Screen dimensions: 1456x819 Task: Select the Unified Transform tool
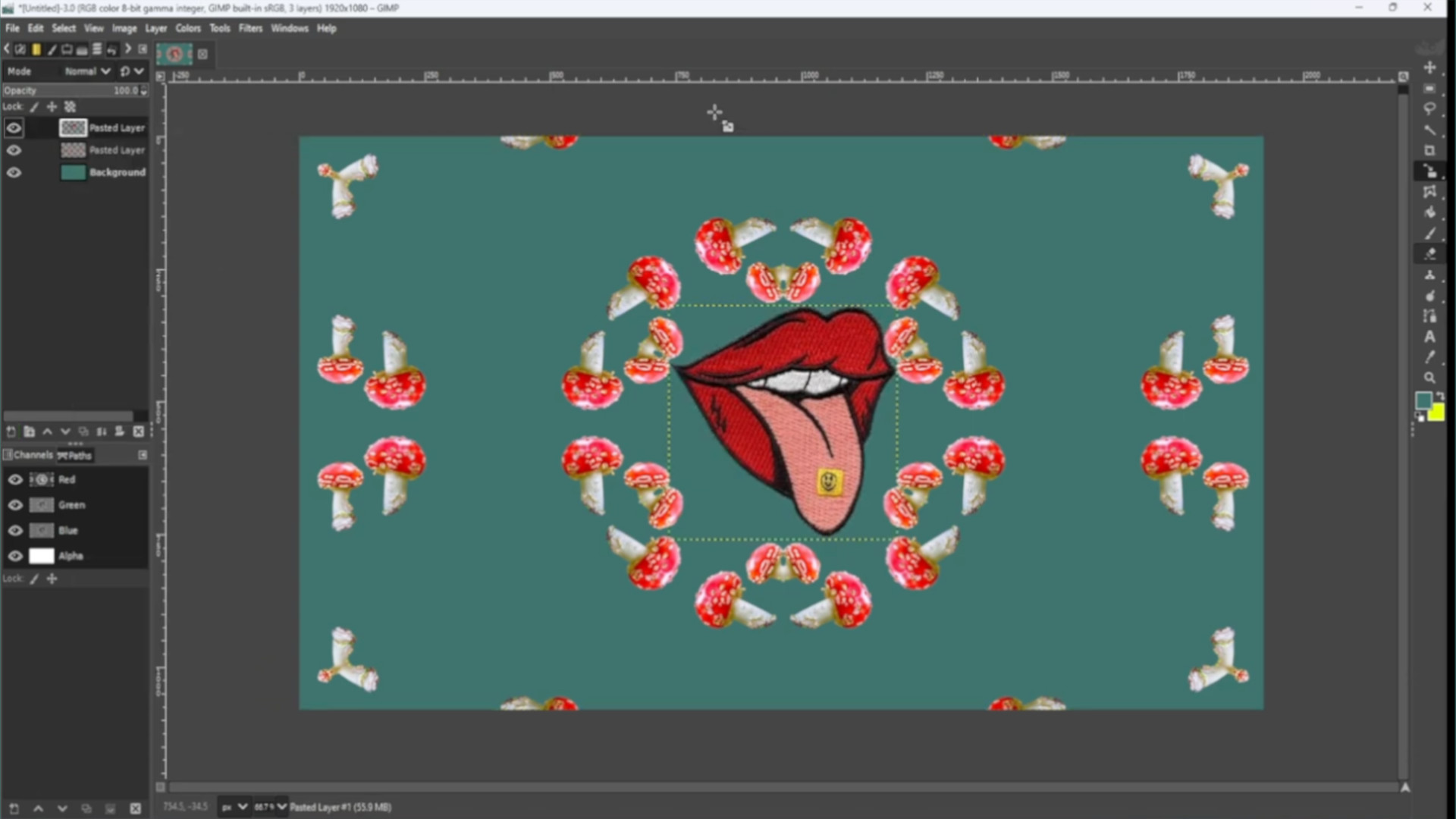tap(1429, 171)
